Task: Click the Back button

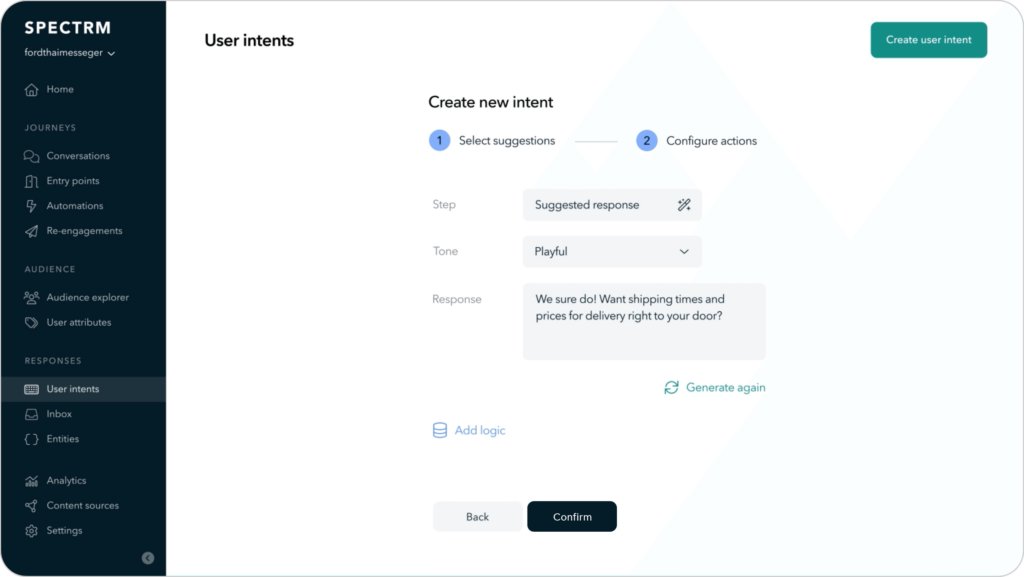Action: tap(477, 516)
